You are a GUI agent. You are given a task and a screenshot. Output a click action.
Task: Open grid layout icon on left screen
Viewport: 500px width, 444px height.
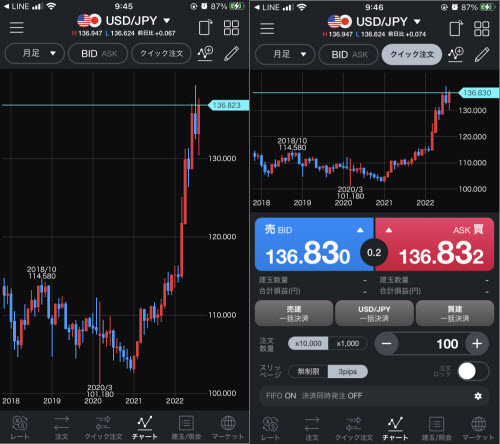(231, 27)
